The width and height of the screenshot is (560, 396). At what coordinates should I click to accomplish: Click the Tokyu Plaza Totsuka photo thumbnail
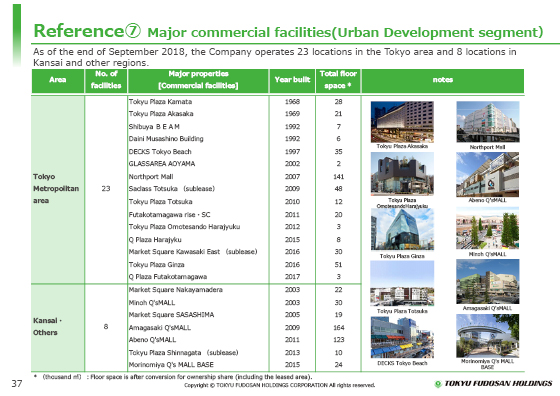click(402, 283)
